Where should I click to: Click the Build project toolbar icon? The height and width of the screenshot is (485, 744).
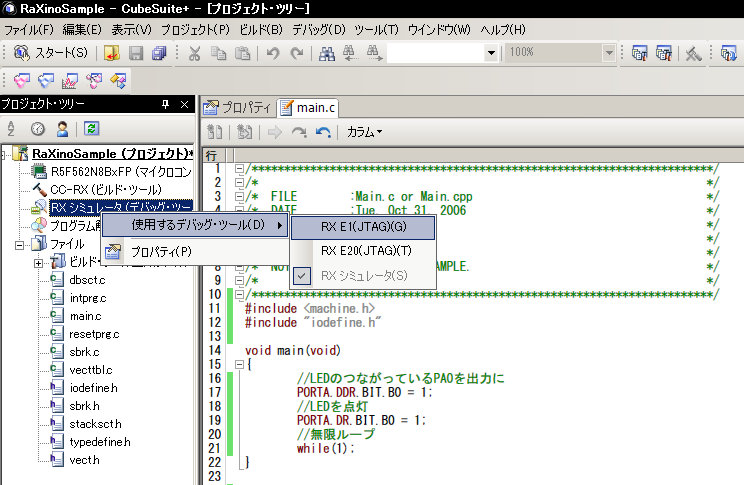point(639,53)
